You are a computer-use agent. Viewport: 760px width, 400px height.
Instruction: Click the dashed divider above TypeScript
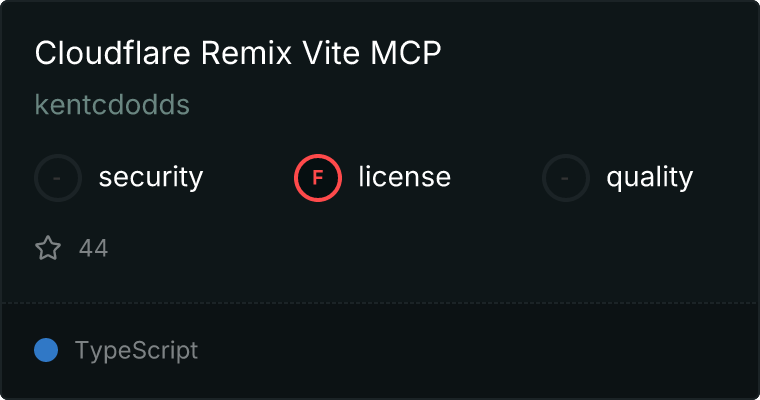tap(380, 303)
